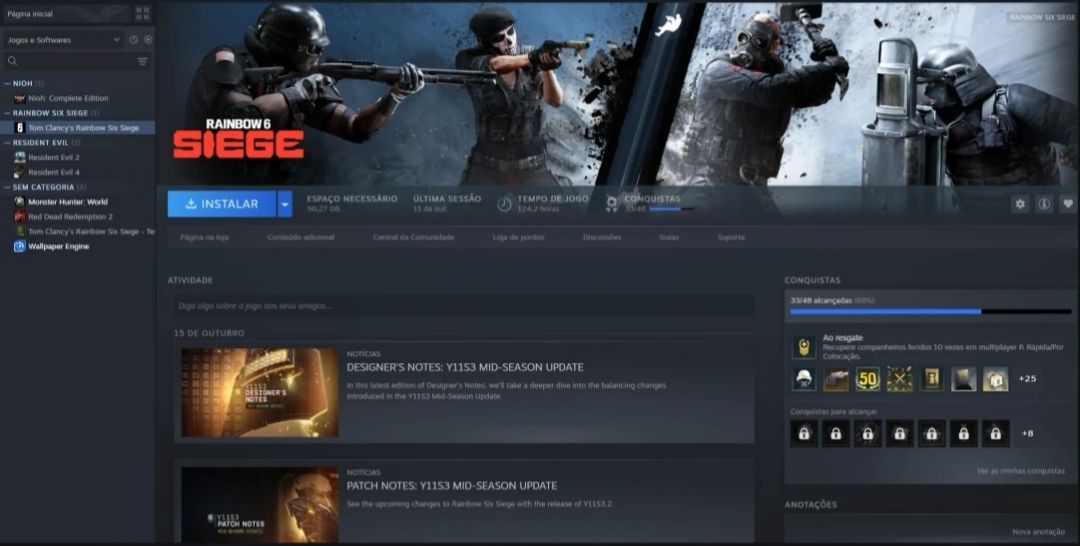This screenshot has height=546, width=1080.
Task: Collapse the SEM CATEGORIA category
Action: (8, 187)
